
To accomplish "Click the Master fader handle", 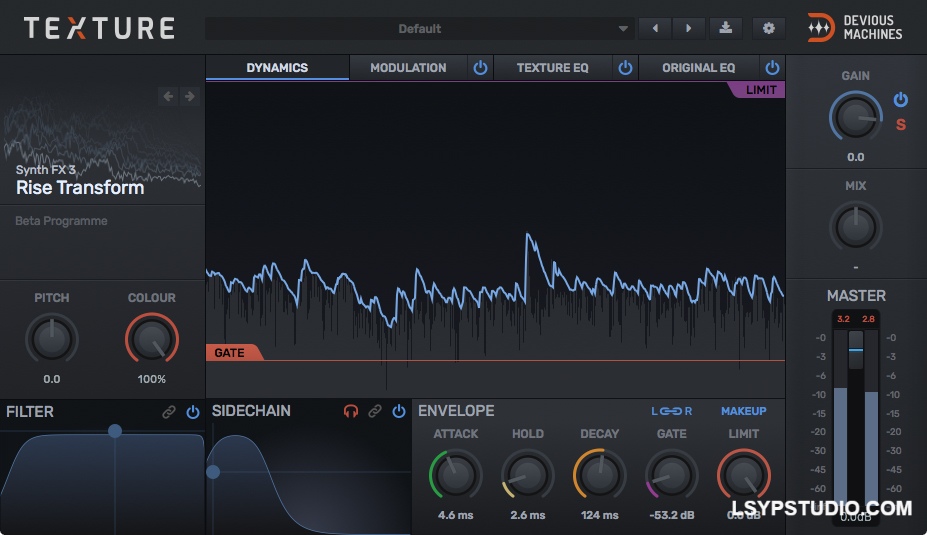I will (855, 350).
